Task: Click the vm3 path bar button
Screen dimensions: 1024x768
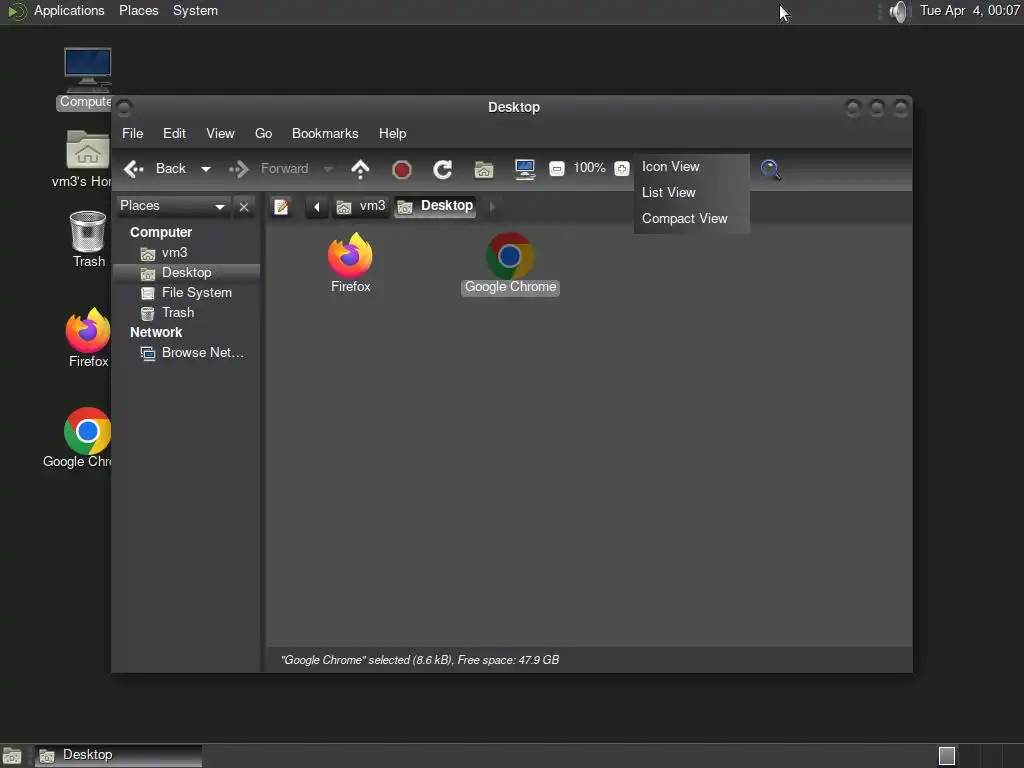Action: pos(361,206)
